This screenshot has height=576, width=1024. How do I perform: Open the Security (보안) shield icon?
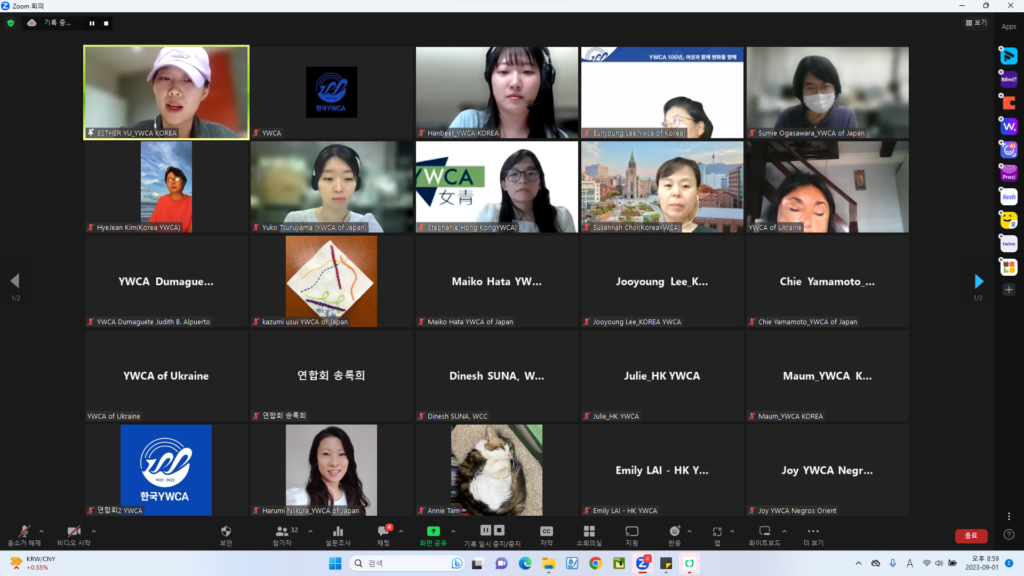[226, 534]
